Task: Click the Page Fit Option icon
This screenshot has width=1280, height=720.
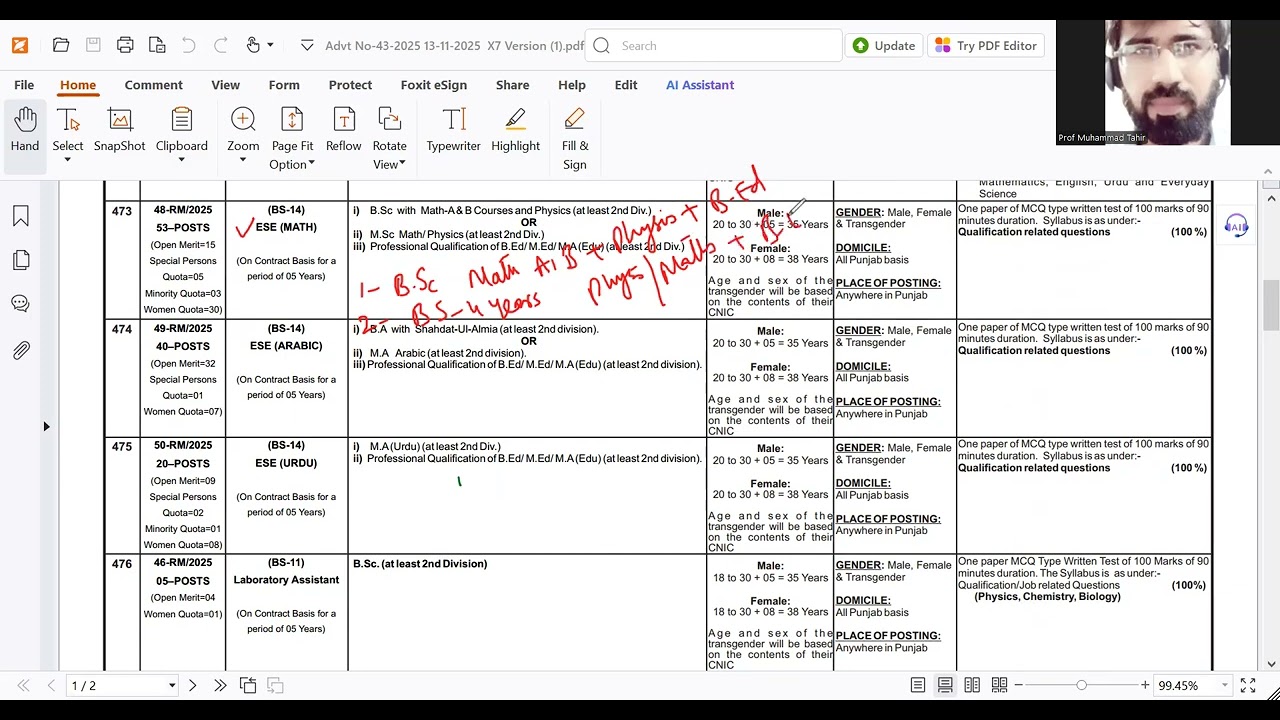Action: click(x=292, y=120)
